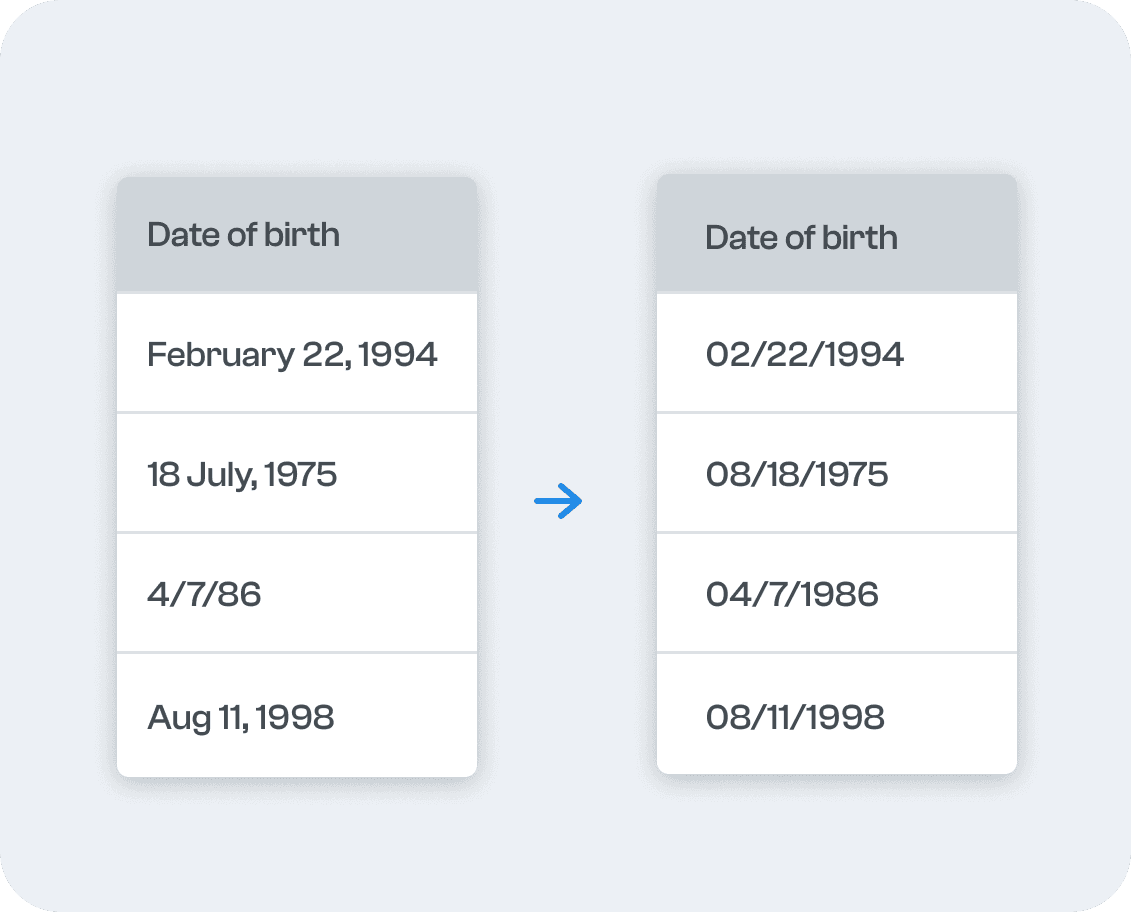Click the 4/7/86 date cell
1131x912 pixels.
(x=296, y=594)
